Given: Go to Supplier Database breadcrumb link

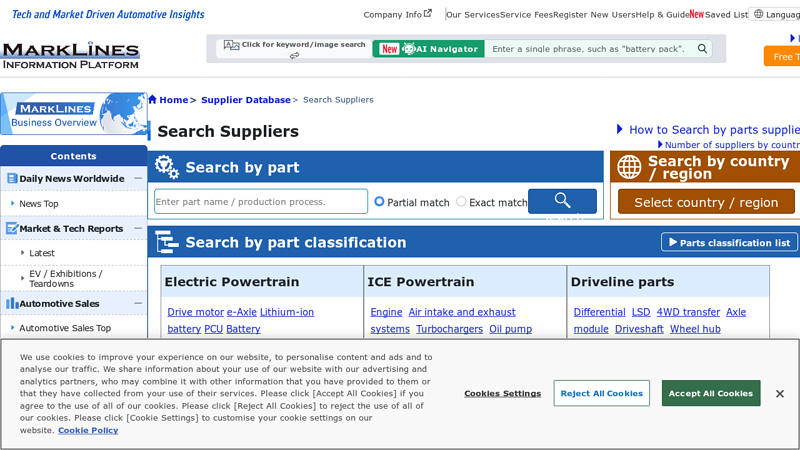Looking at the screenshot, I should [245, 99].
